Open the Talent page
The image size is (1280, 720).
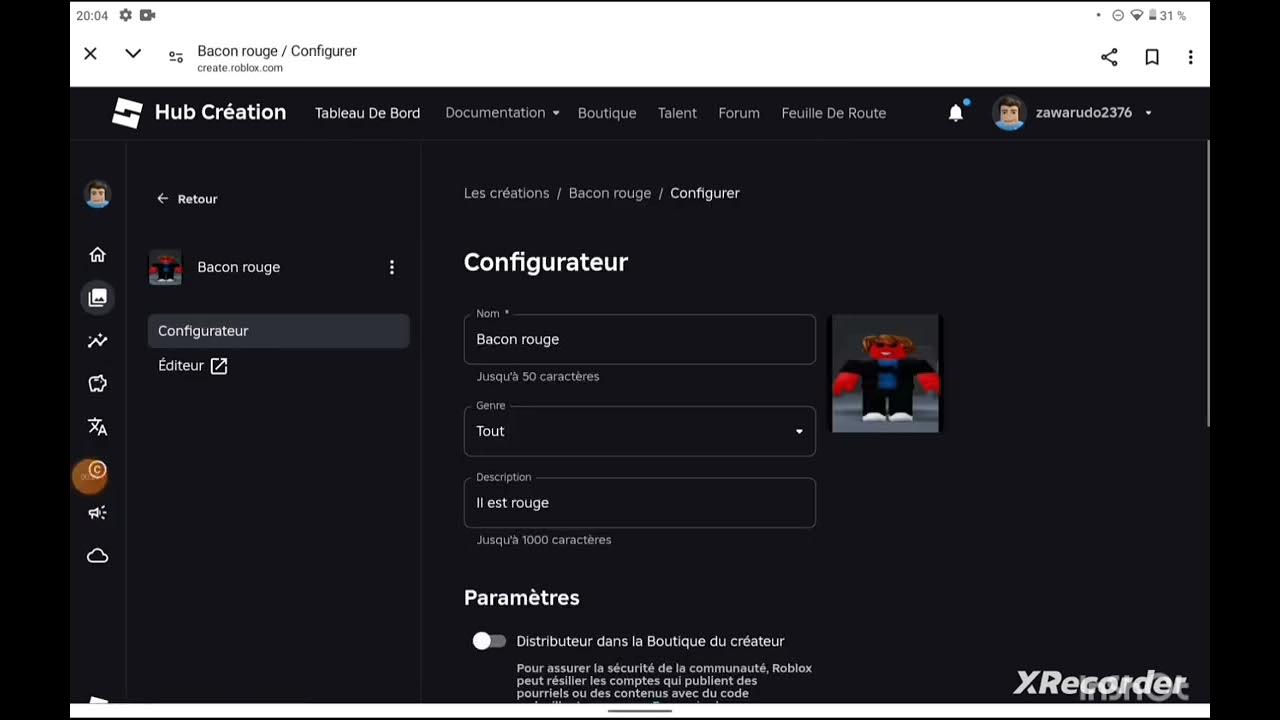[x=677, y=113]
